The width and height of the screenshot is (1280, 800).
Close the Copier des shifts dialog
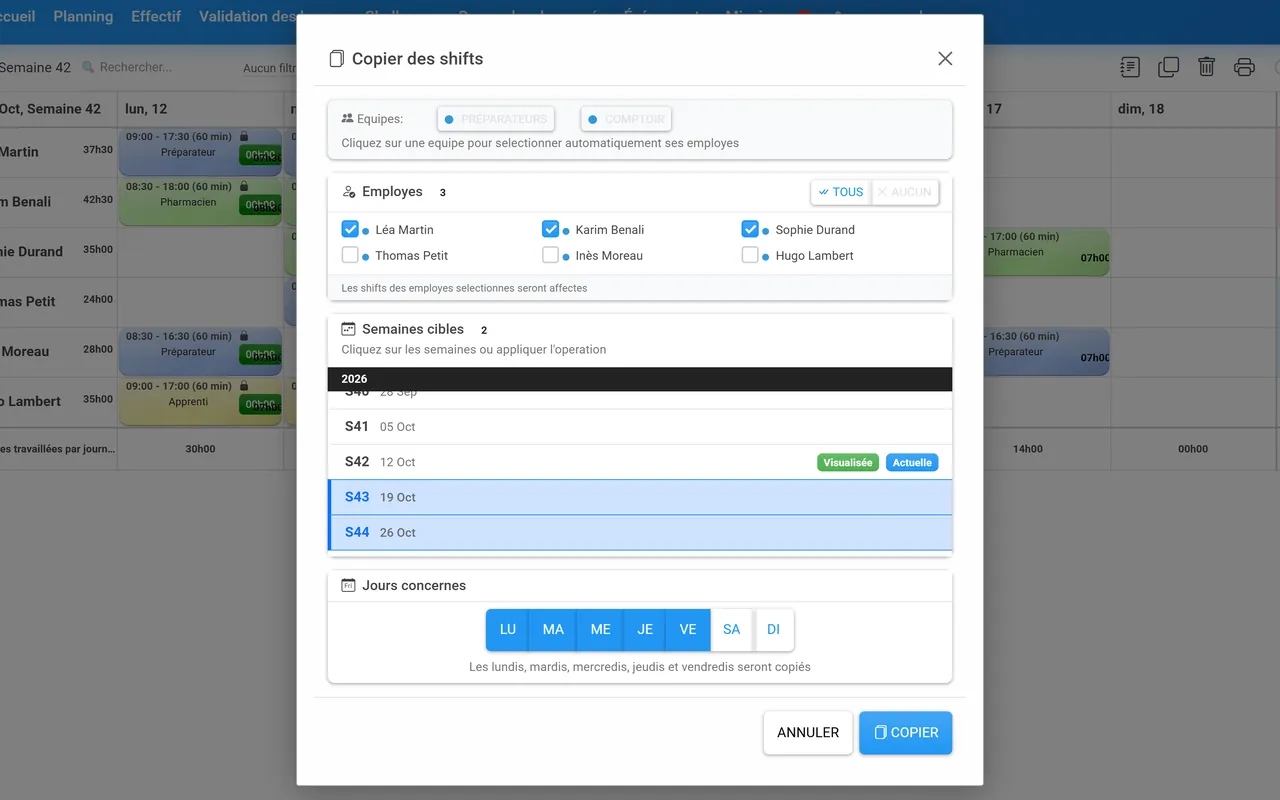[x=945, y=59]
